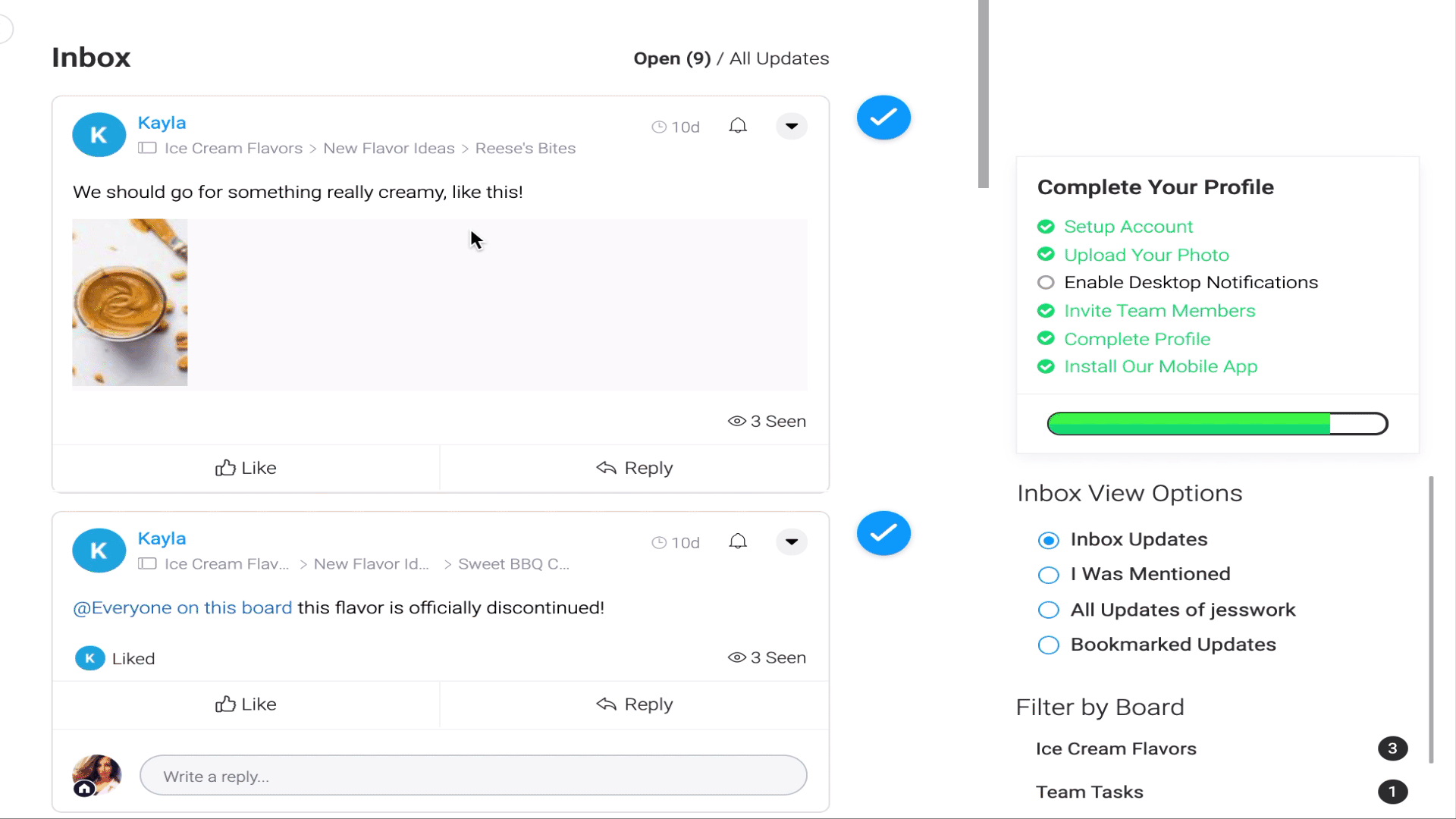Click the Write a reply field

click(x=473, y=775)
